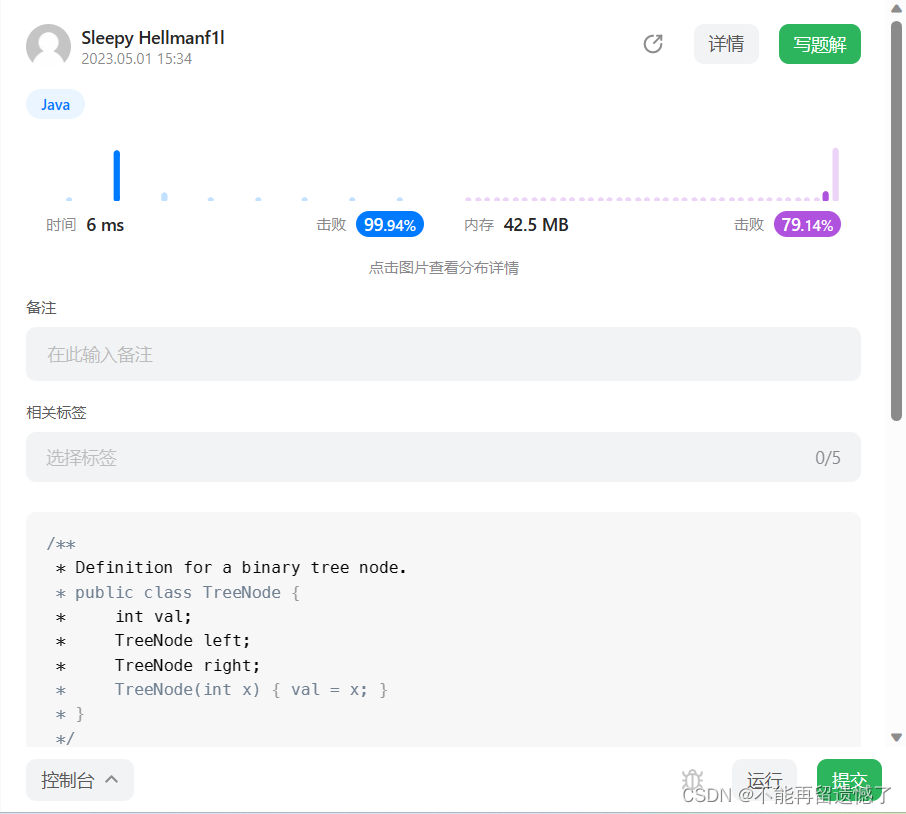The width and height of the screenshot is (906, 814).
Task: Click the code line 'TreeNode left;'
Action: tap(183, 641)
